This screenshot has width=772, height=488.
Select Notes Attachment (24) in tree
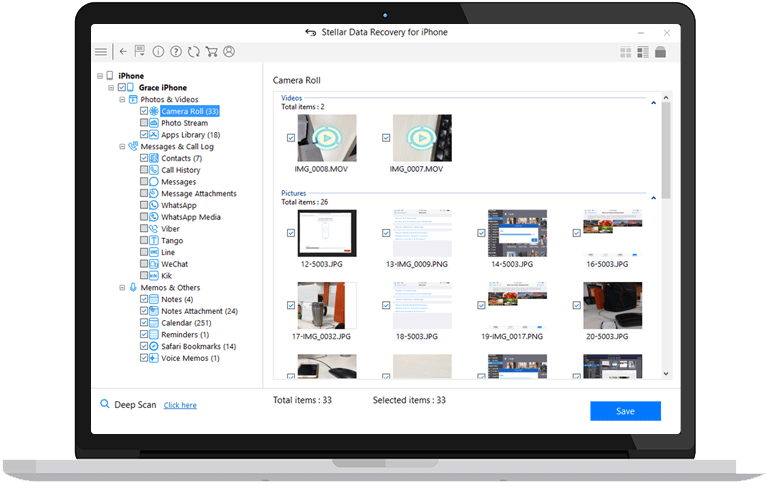point(199,311)
